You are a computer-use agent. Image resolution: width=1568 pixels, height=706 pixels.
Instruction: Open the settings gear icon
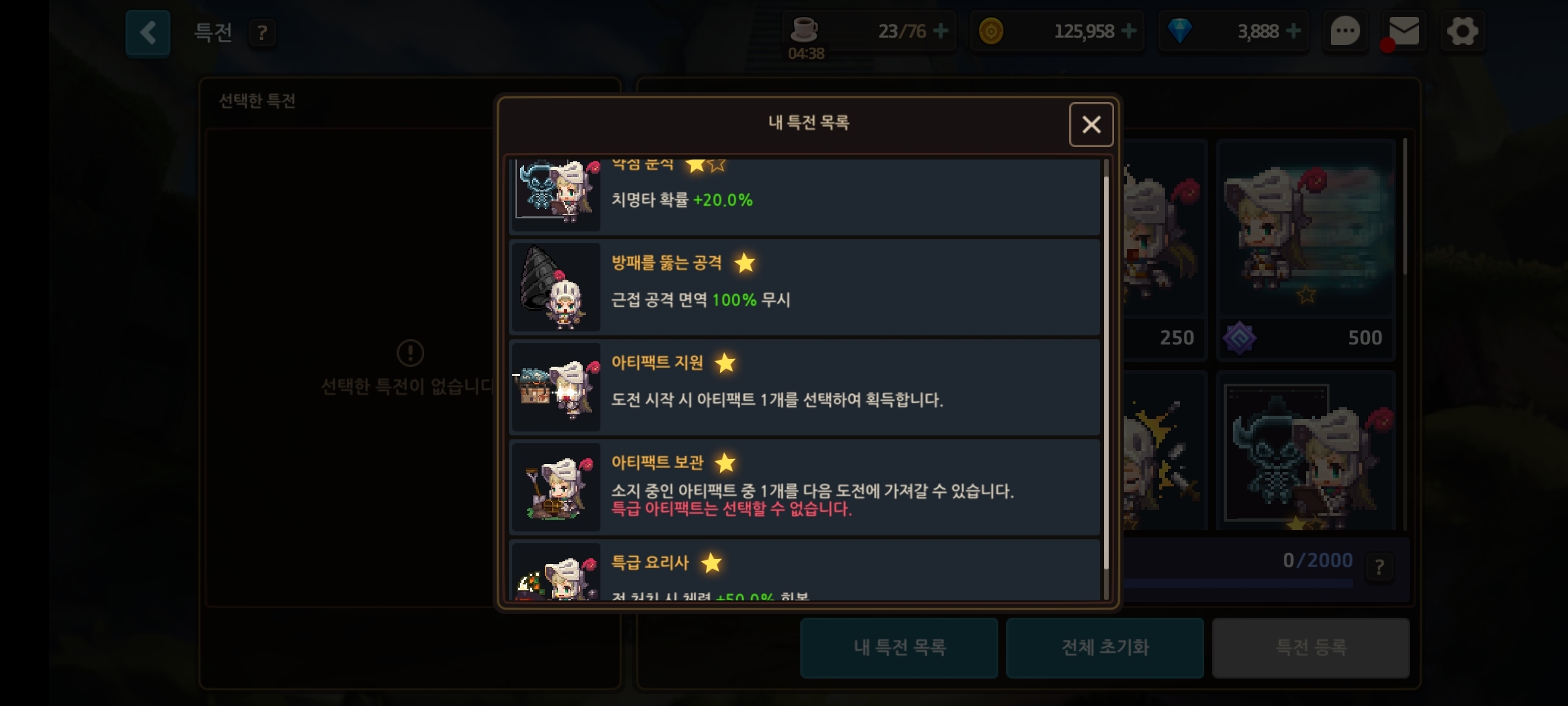(1462, 31)
